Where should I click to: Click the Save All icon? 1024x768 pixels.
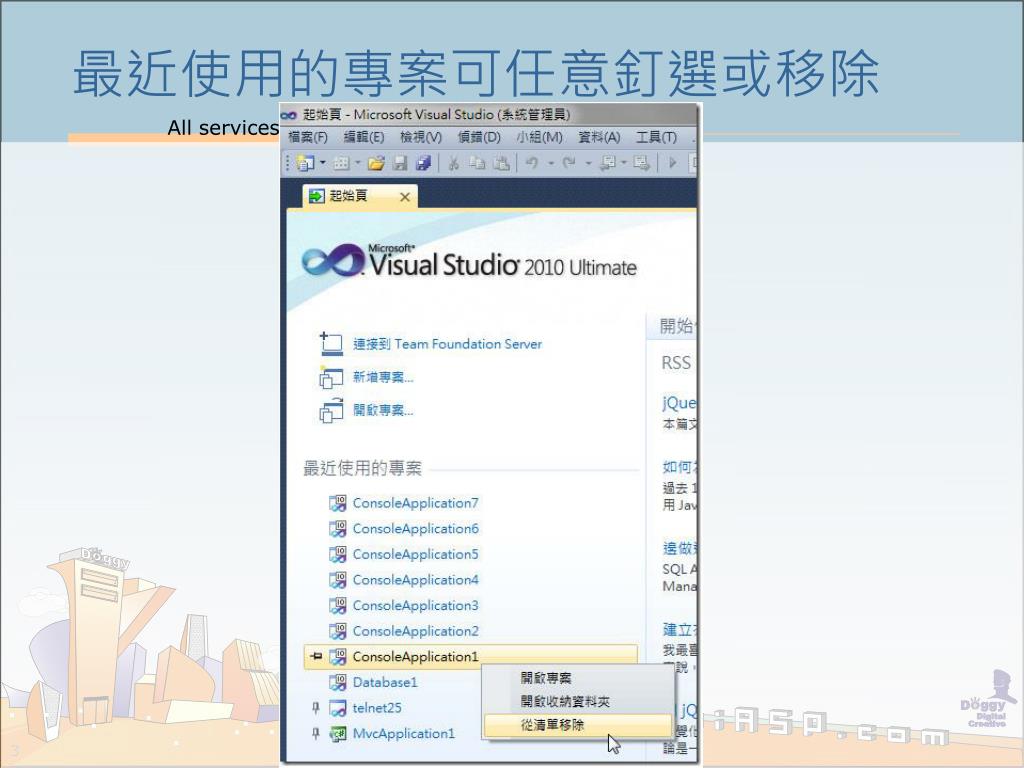click(424, 163)
